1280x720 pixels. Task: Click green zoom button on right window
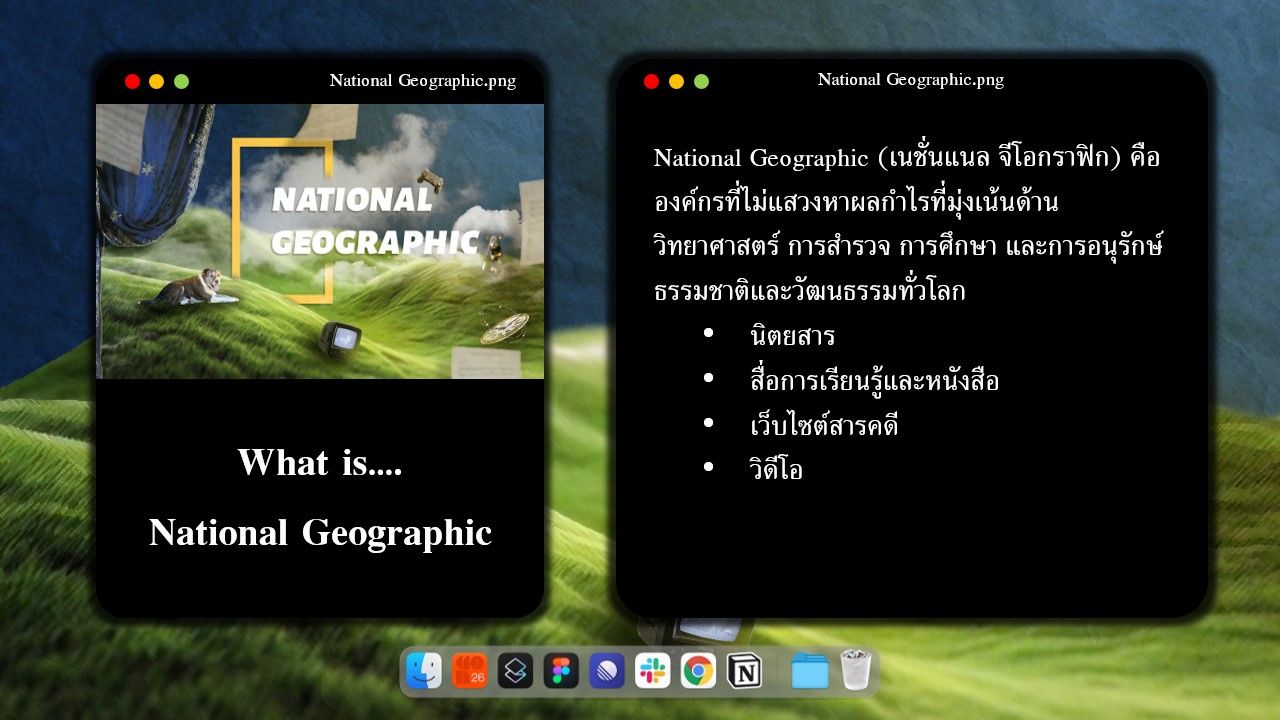[701, 81]
